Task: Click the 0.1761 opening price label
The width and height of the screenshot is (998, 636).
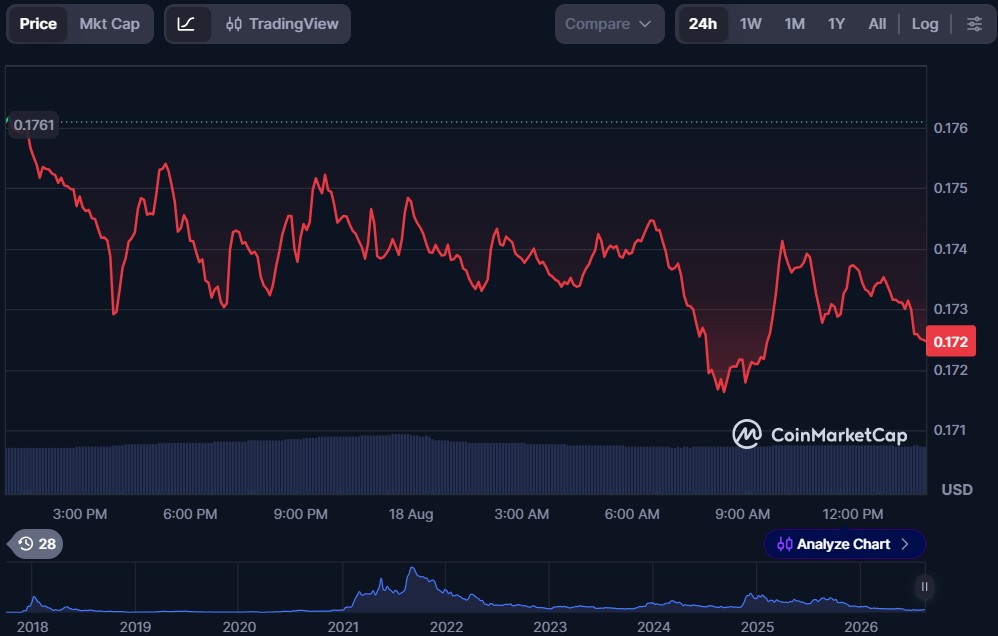Action: (34, 125)
